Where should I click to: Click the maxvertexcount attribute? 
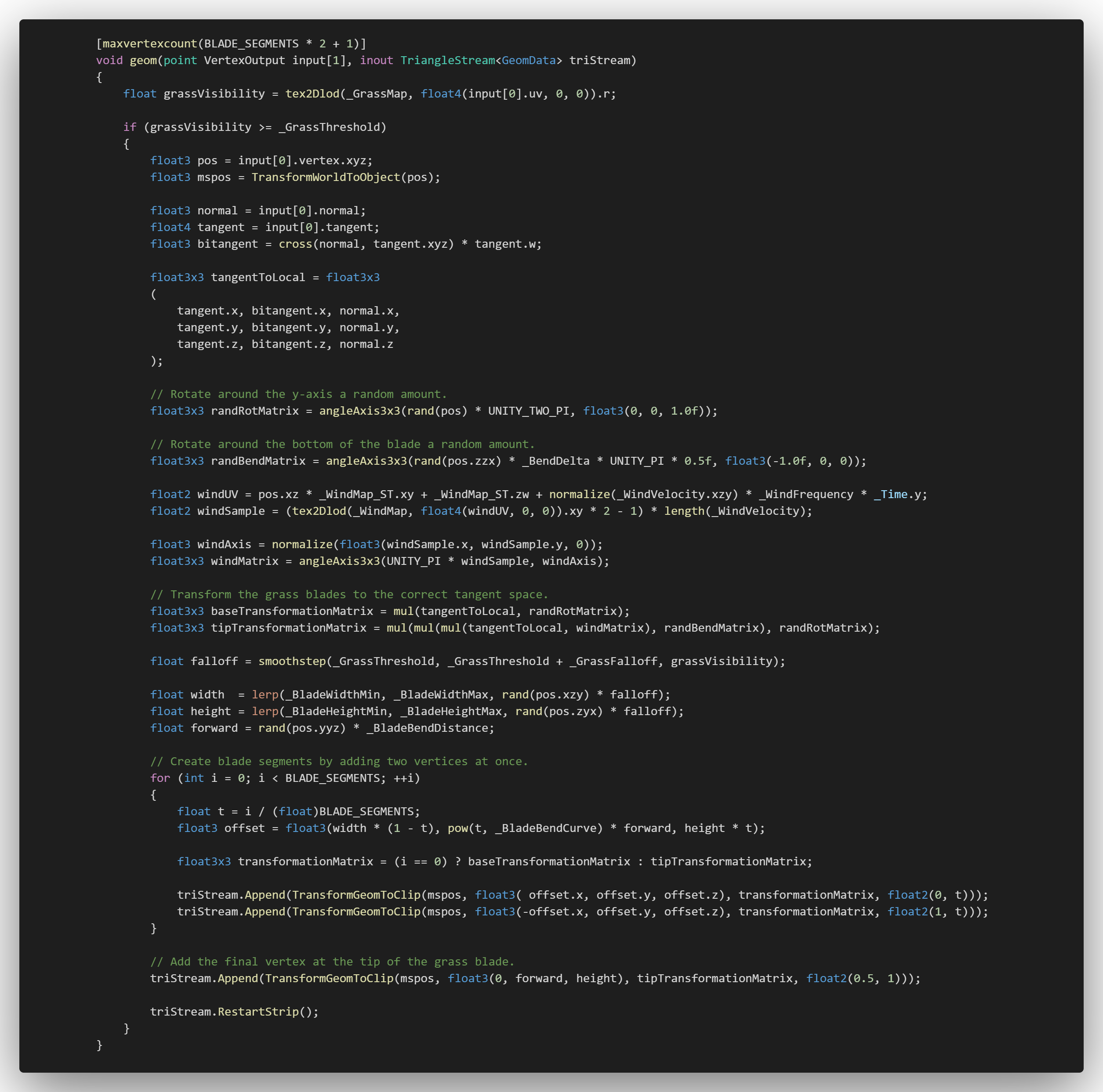[x=149, y=44]
